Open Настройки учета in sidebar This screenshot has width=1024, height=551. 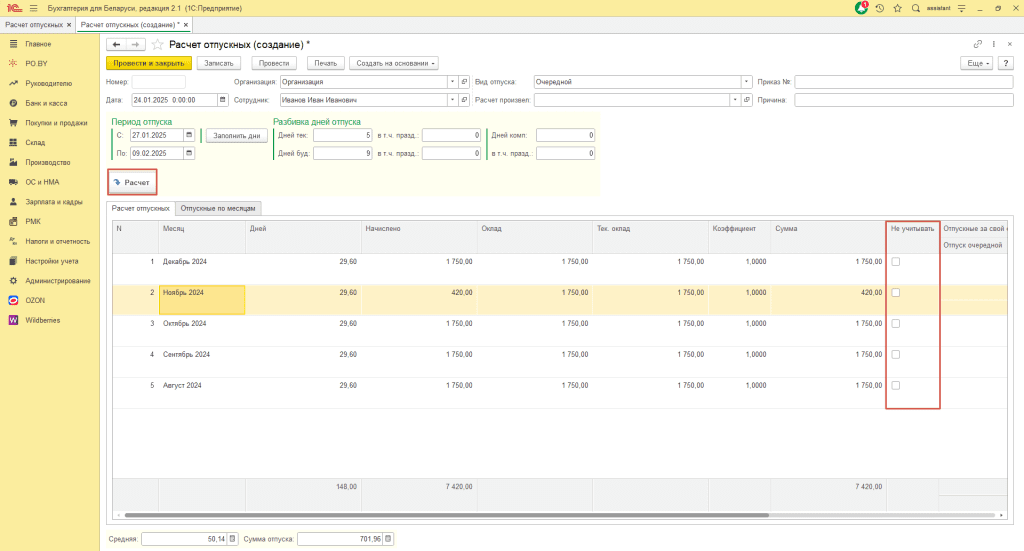click(x=52, y=261)
